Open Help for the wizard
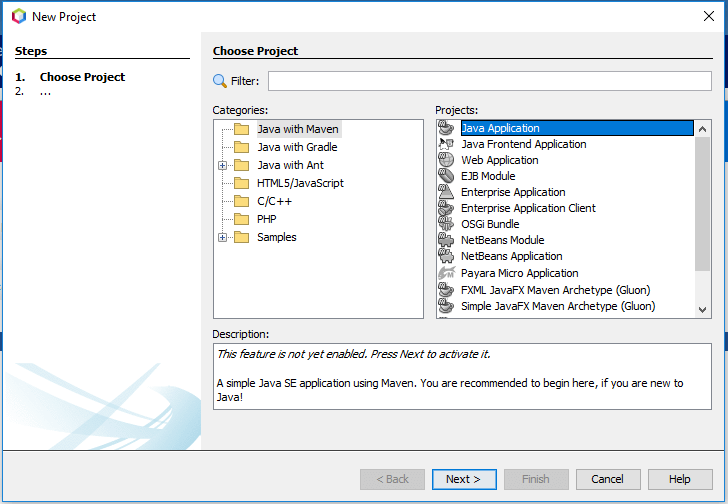Viewport: 728px width, 504px height. [x=680, y=479]
